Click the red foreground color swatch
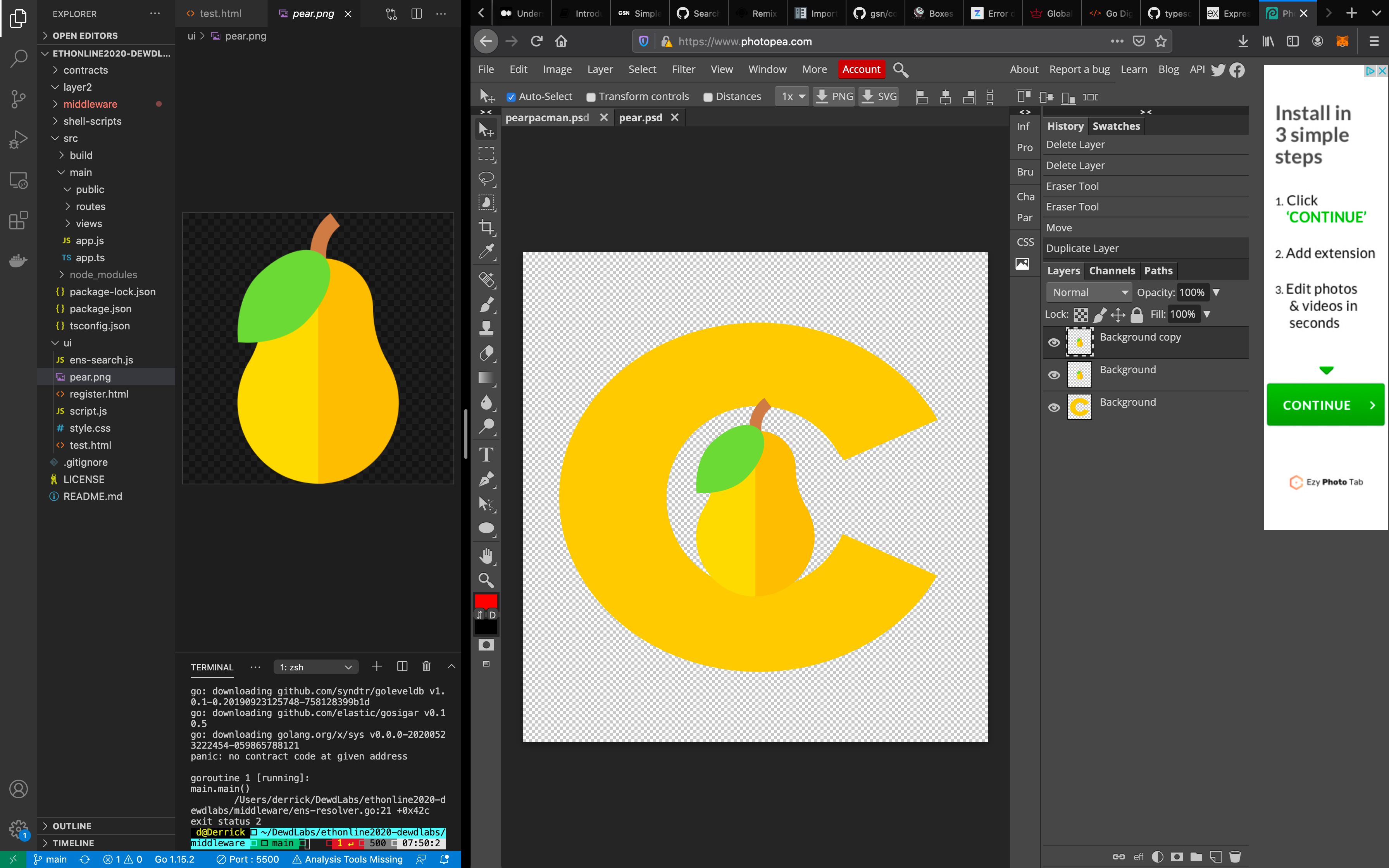This screenshot has width=1389, height=868. point(485,601)
